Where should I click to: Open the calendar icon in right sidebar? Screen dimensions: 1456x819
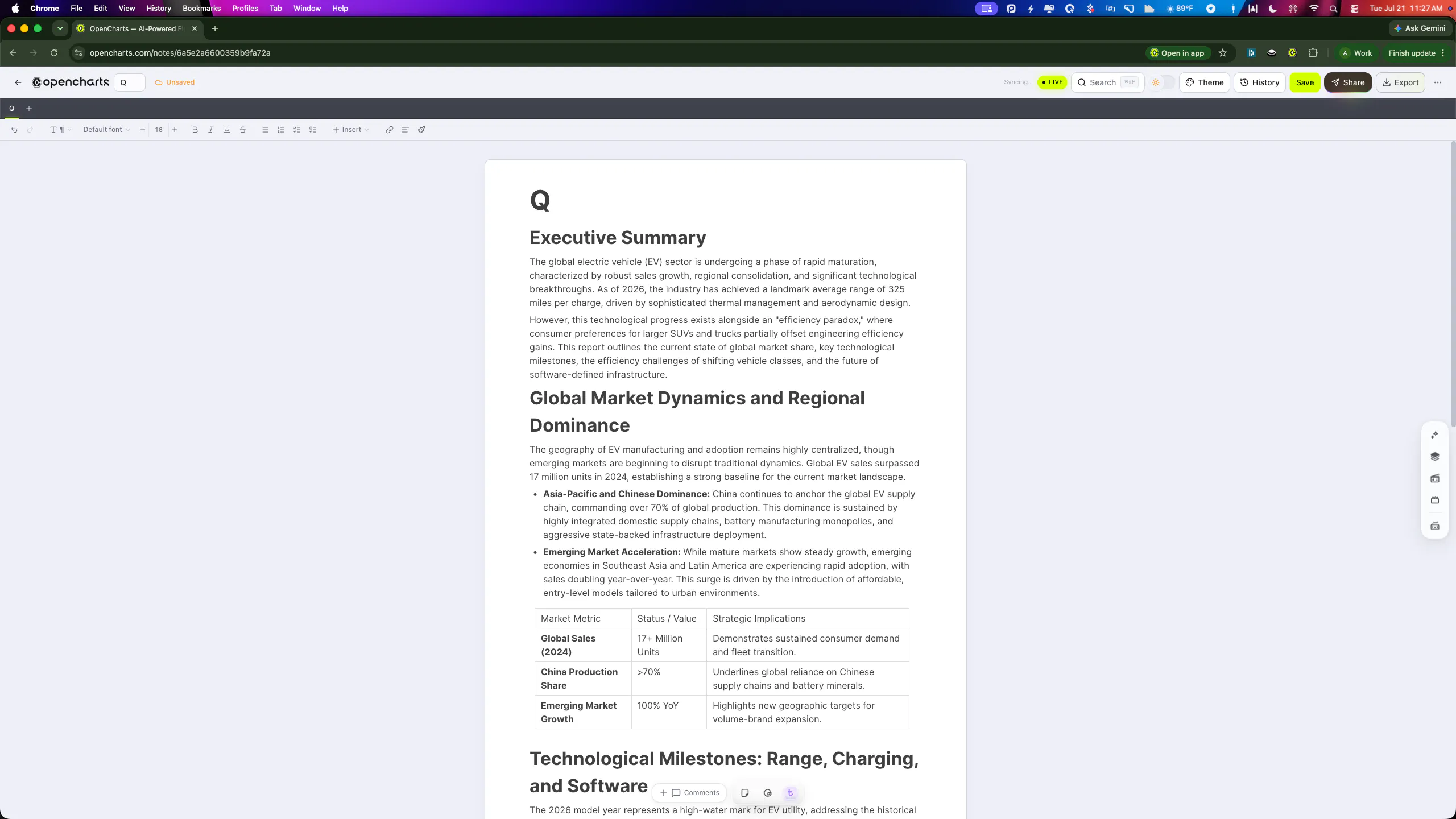click(x=1435, y=500)
